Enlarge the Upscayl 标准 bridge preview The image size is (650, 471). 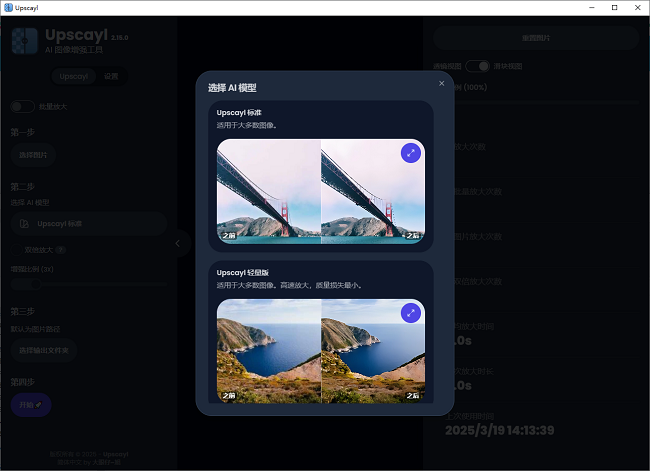pos(411,153)
